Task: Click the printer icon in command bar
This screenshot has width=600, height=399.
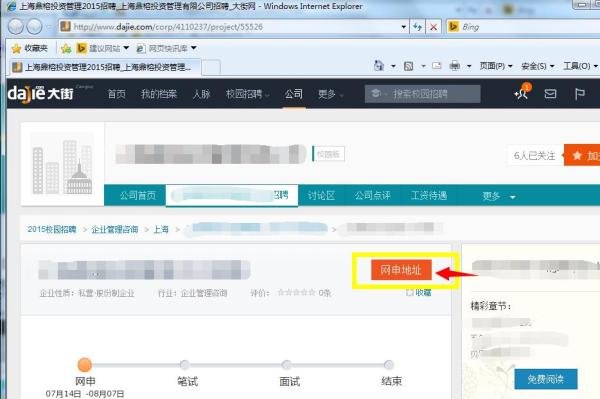Action: coord(455,66)
